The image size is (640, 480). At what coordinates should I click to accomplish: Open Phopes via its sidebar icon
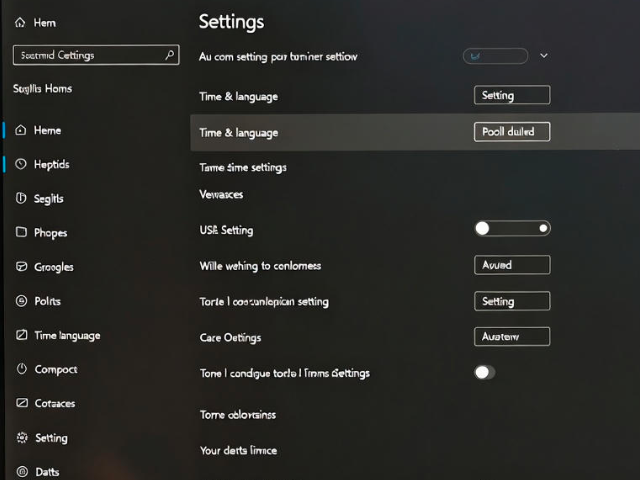tap(22, 232)
